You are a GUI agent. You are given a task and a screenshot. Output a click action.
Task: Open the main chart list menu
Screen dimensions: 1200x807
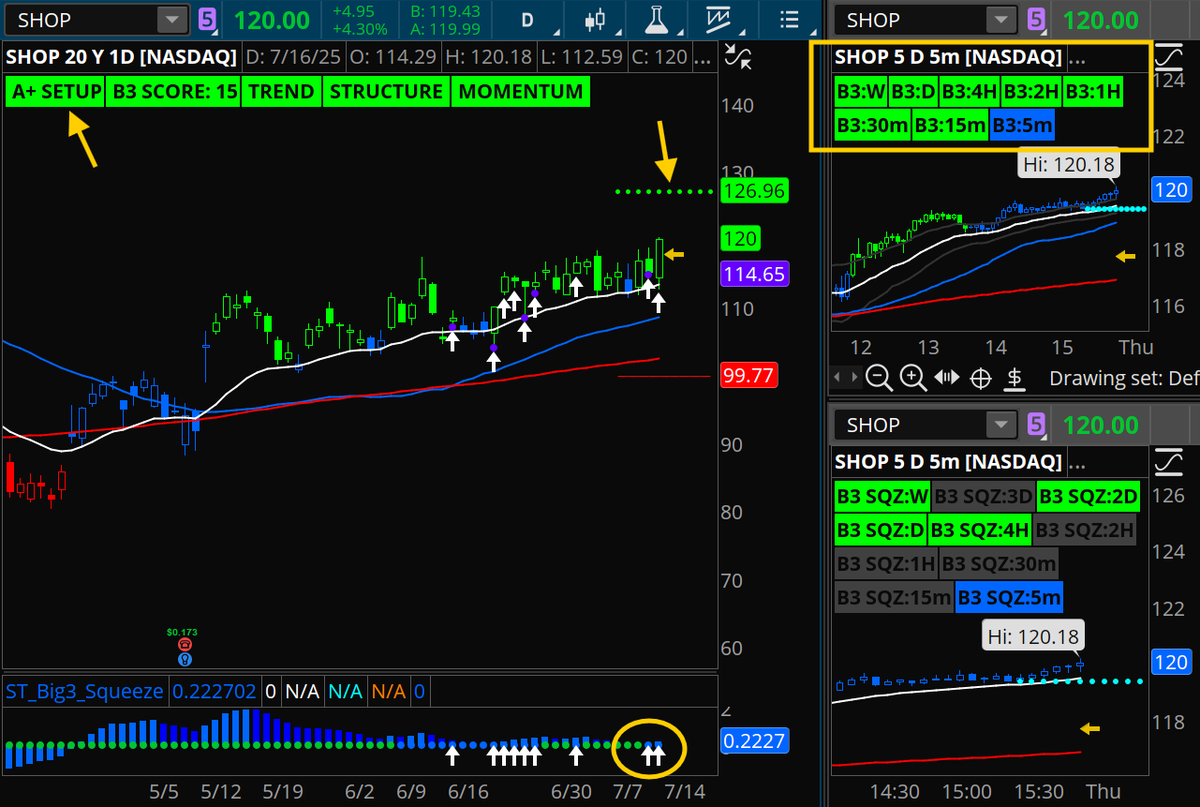(x=788, y=19)
